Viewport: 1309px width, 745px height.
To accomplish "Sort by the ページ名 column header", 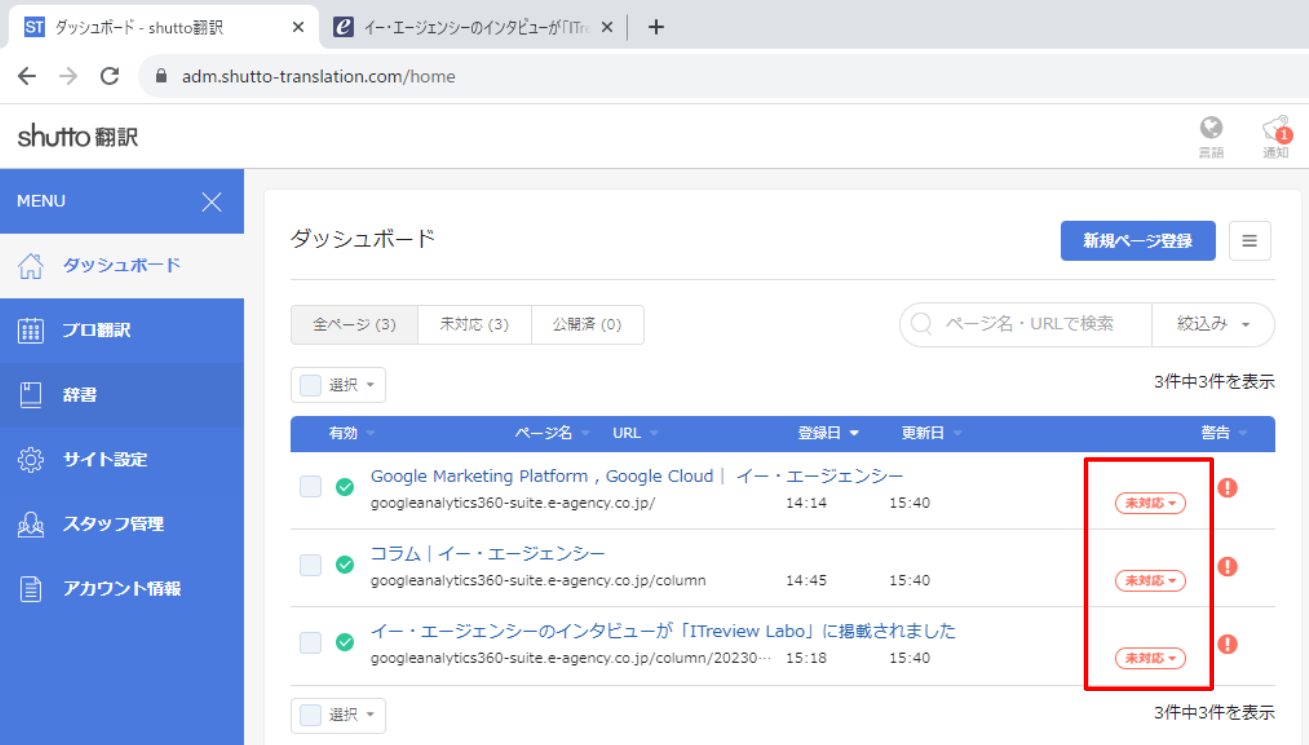I will pyautogui.click(x=552, y=433).
